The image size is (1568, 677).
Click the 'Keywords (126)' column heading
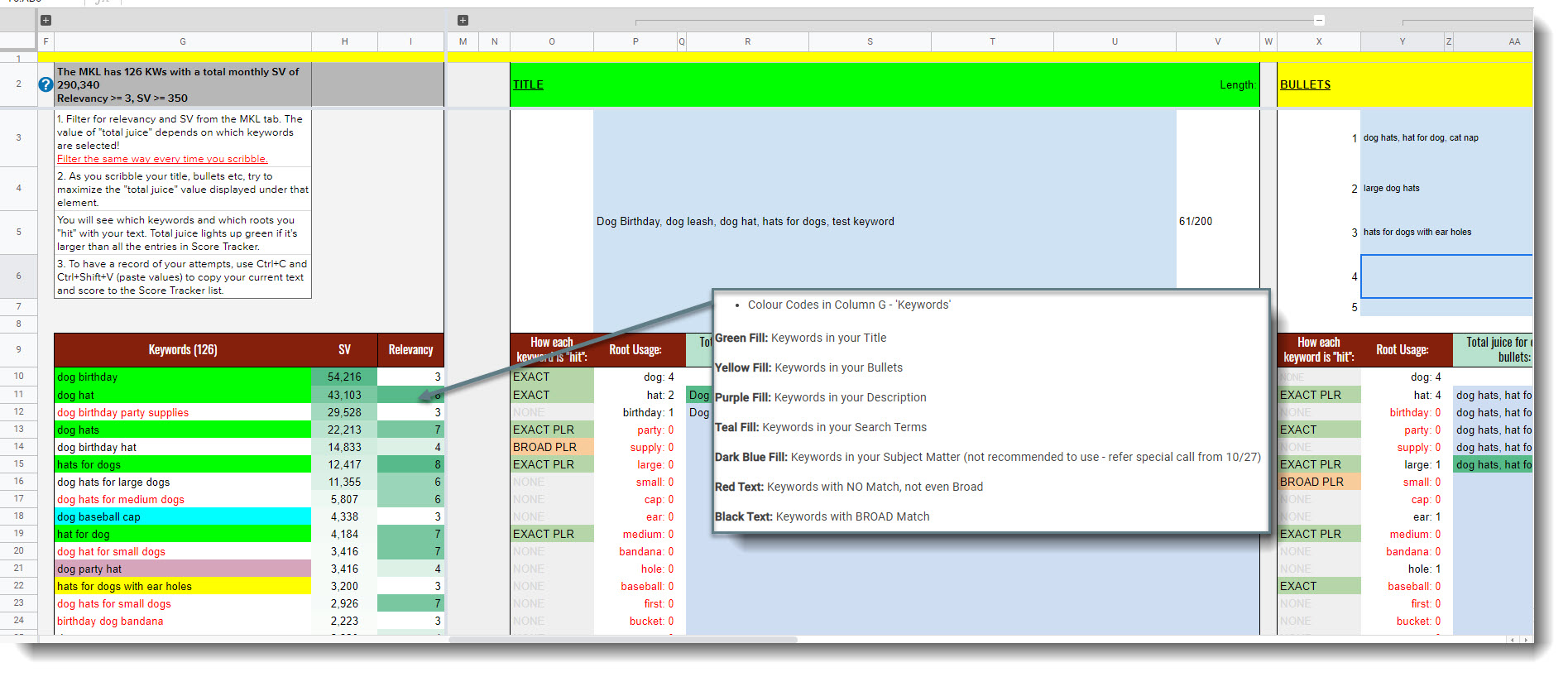pyautogui.click(x=183, y=350)
